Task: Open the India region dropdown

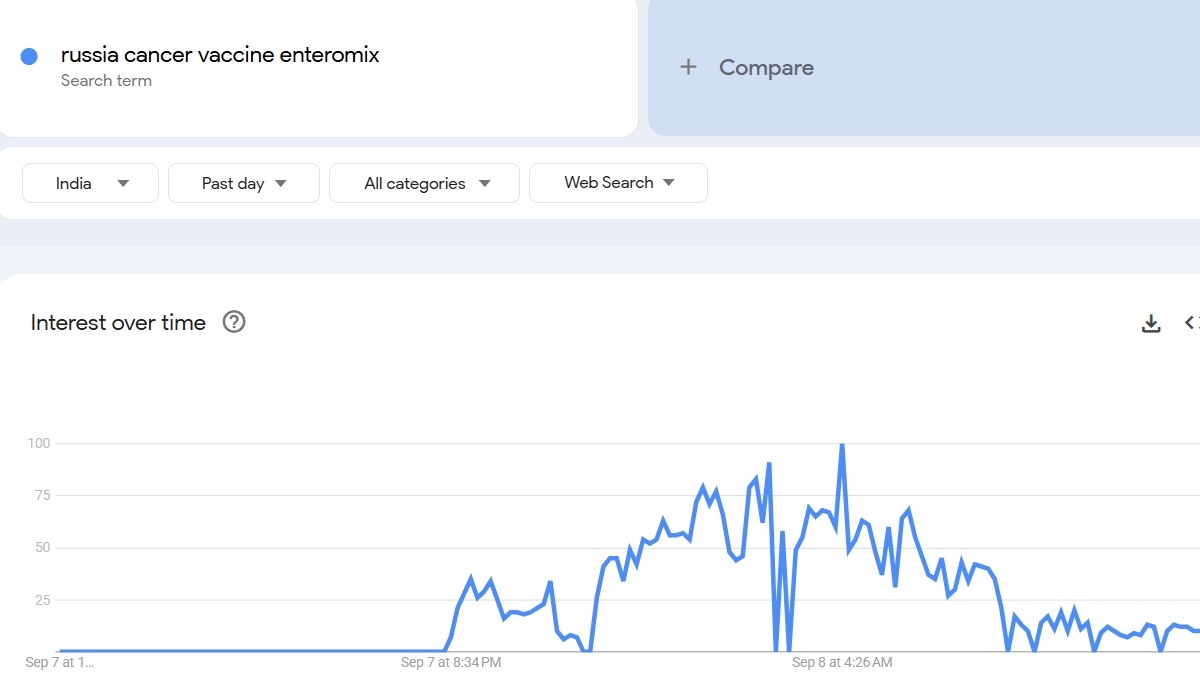Action: (91, 183)
